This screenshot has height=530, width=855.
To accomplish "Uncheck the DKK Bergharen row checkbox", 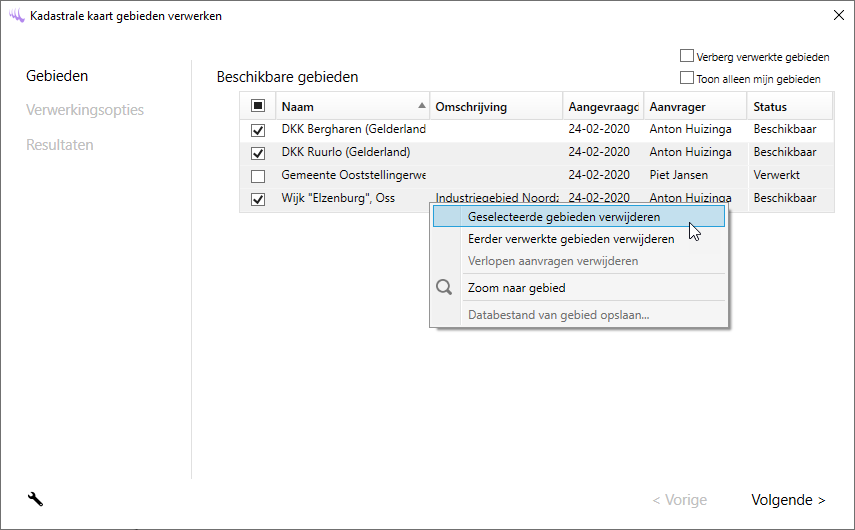I will [258, 130].
